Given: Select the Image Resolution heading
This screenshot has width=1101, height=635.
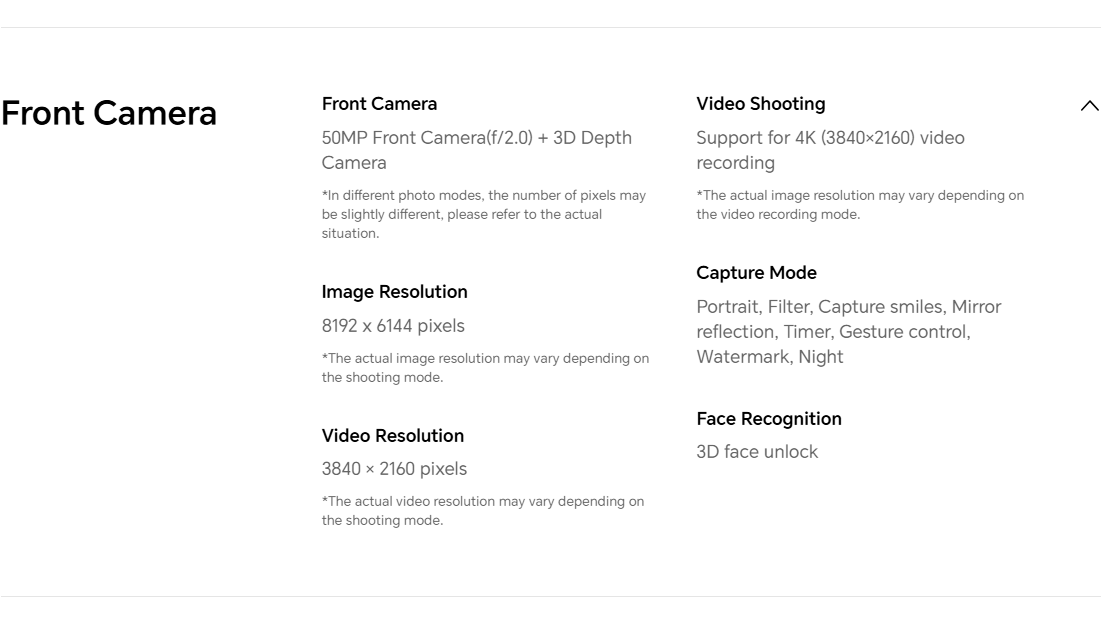Looking at the screenshot, I should [394, 292].
